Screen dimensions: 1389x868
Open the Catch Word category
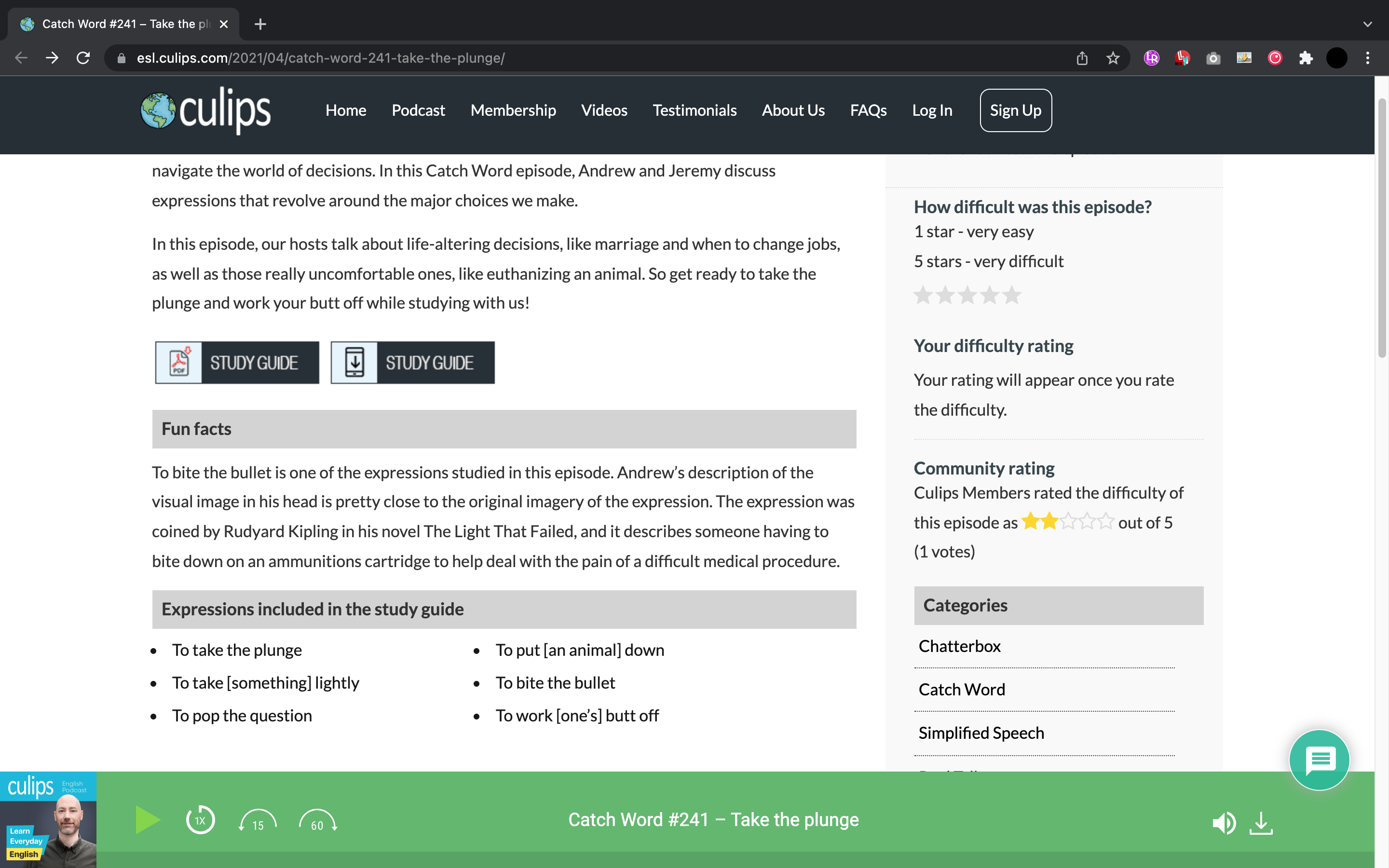[961, 690]
